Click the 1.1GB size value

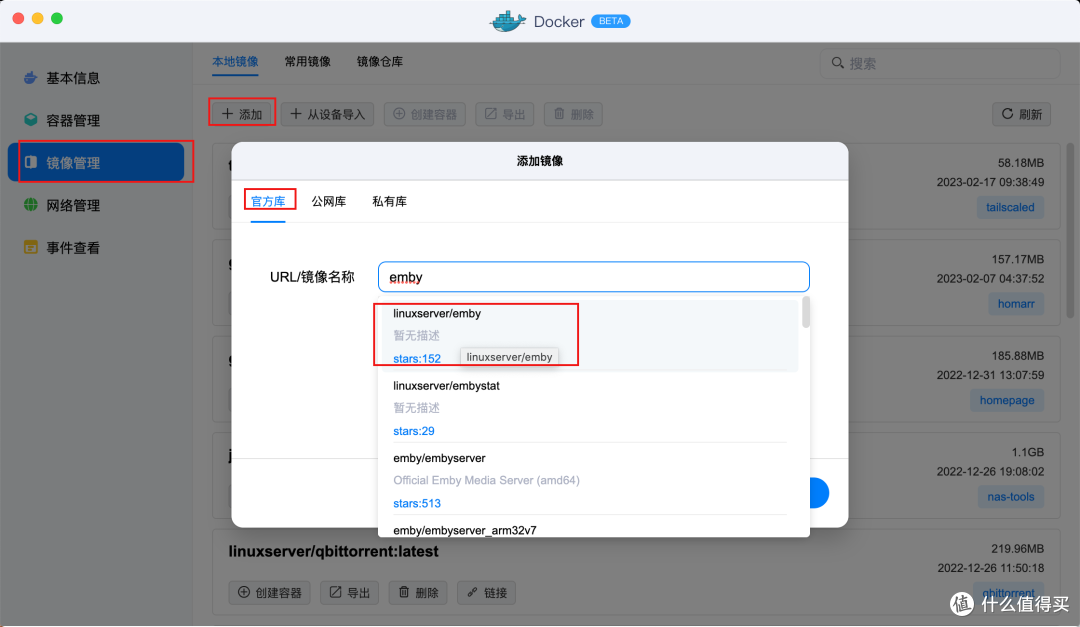pos(1028,452)
